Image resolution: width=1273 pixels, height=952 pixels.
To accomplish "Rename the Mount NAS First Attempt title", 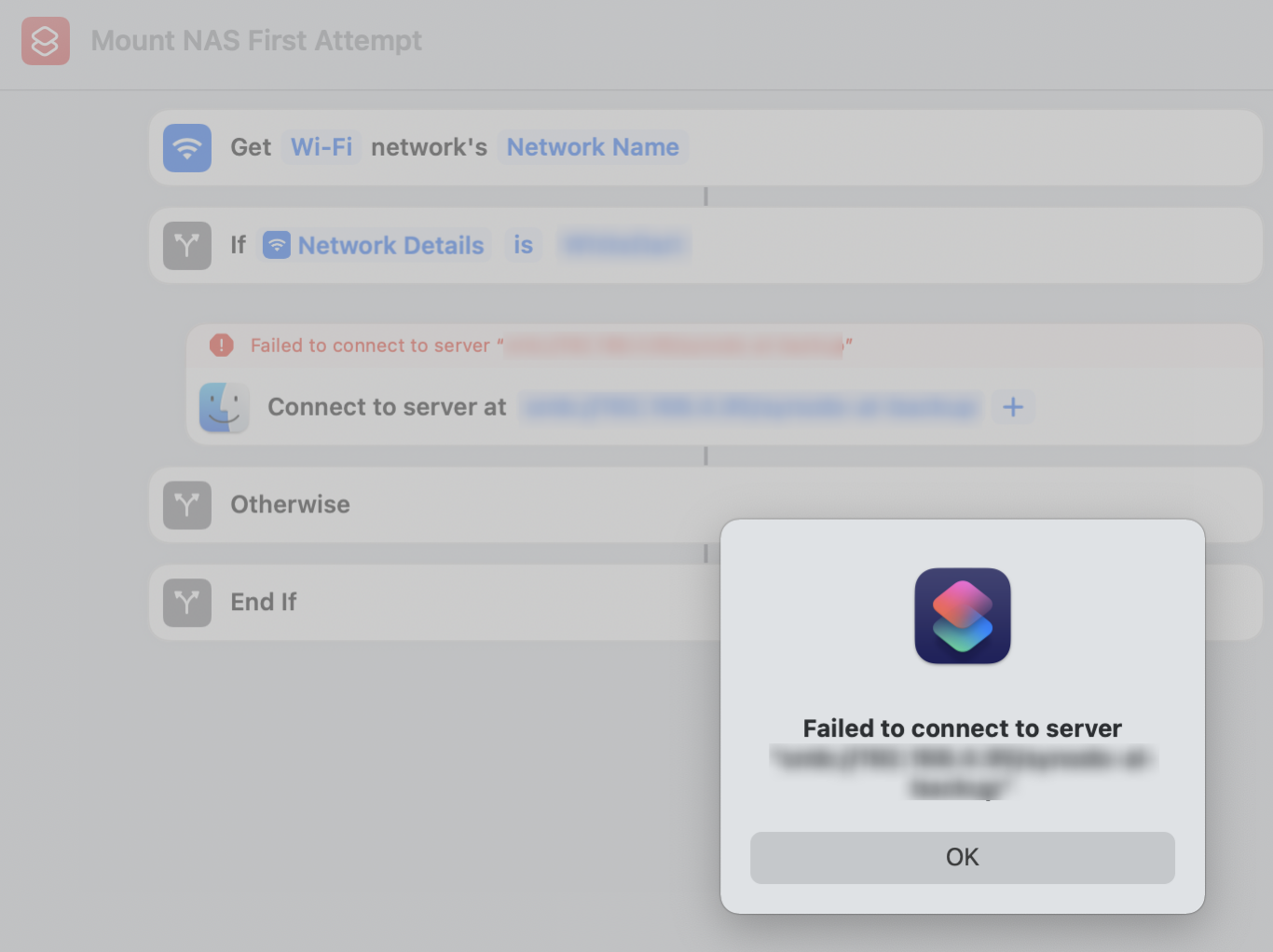I will click(256, 41).
